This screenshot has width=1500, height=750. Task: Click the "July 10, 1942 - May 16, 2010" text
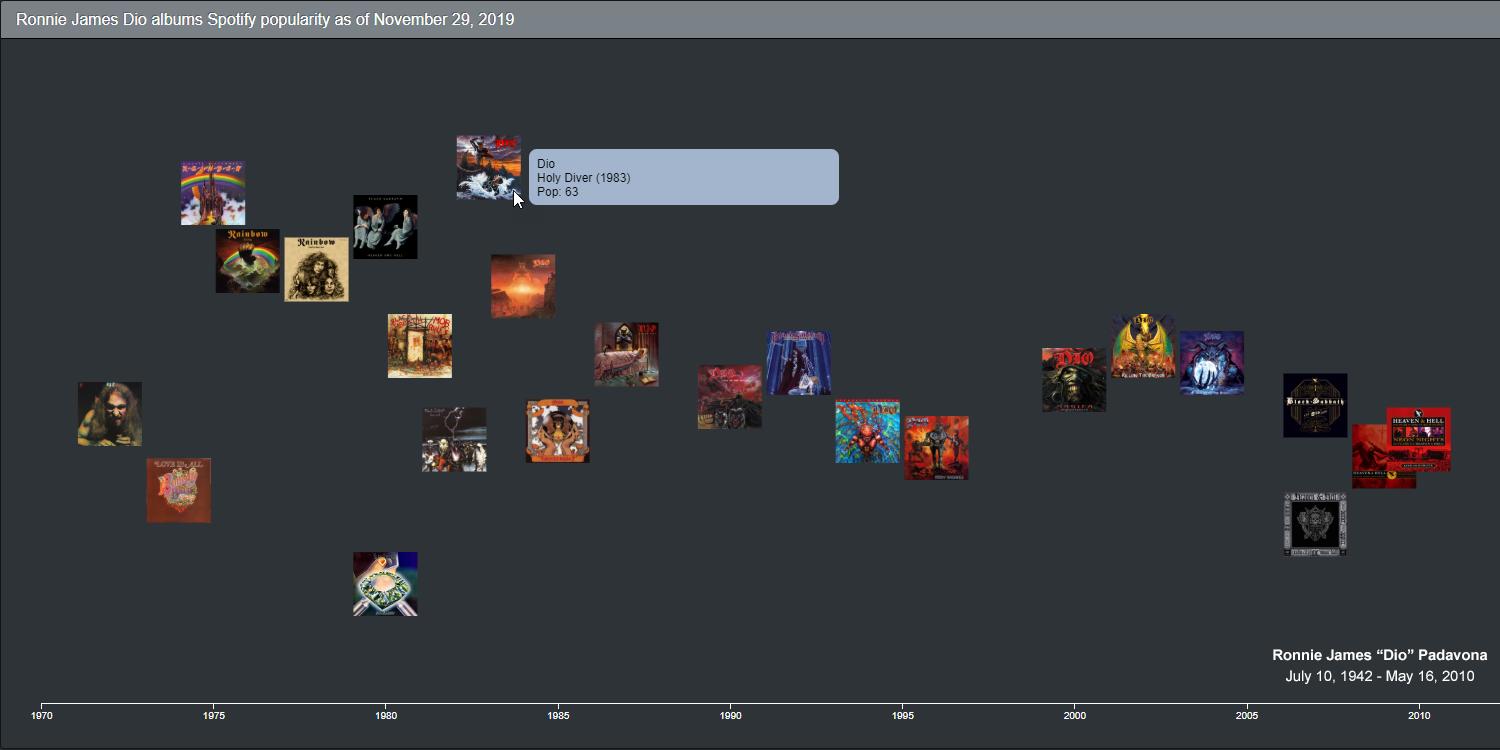click(x=1380, y=676)
